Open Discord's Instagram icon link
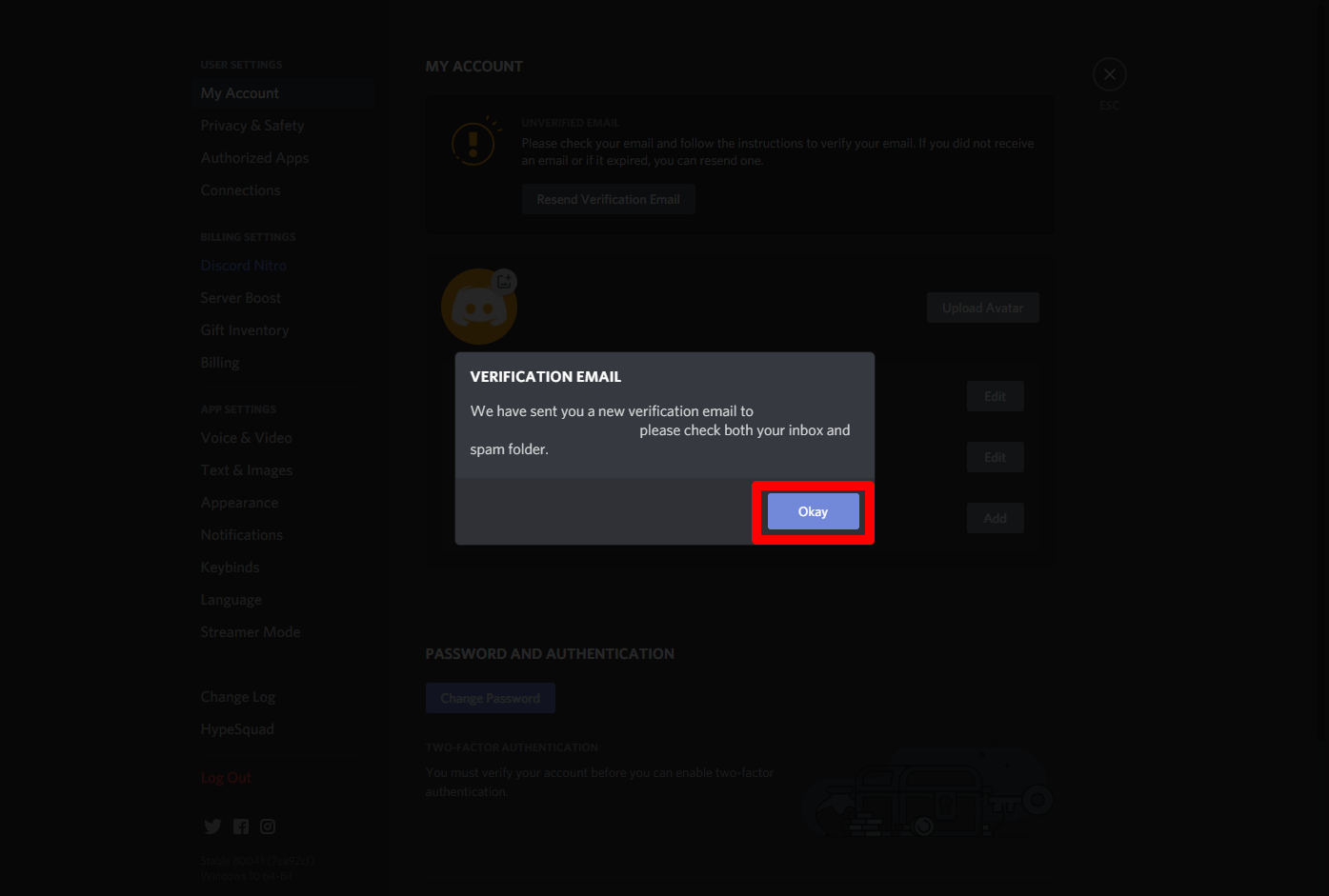The height and width of the screenshot is (896, 1329). (x=268, y=826)
